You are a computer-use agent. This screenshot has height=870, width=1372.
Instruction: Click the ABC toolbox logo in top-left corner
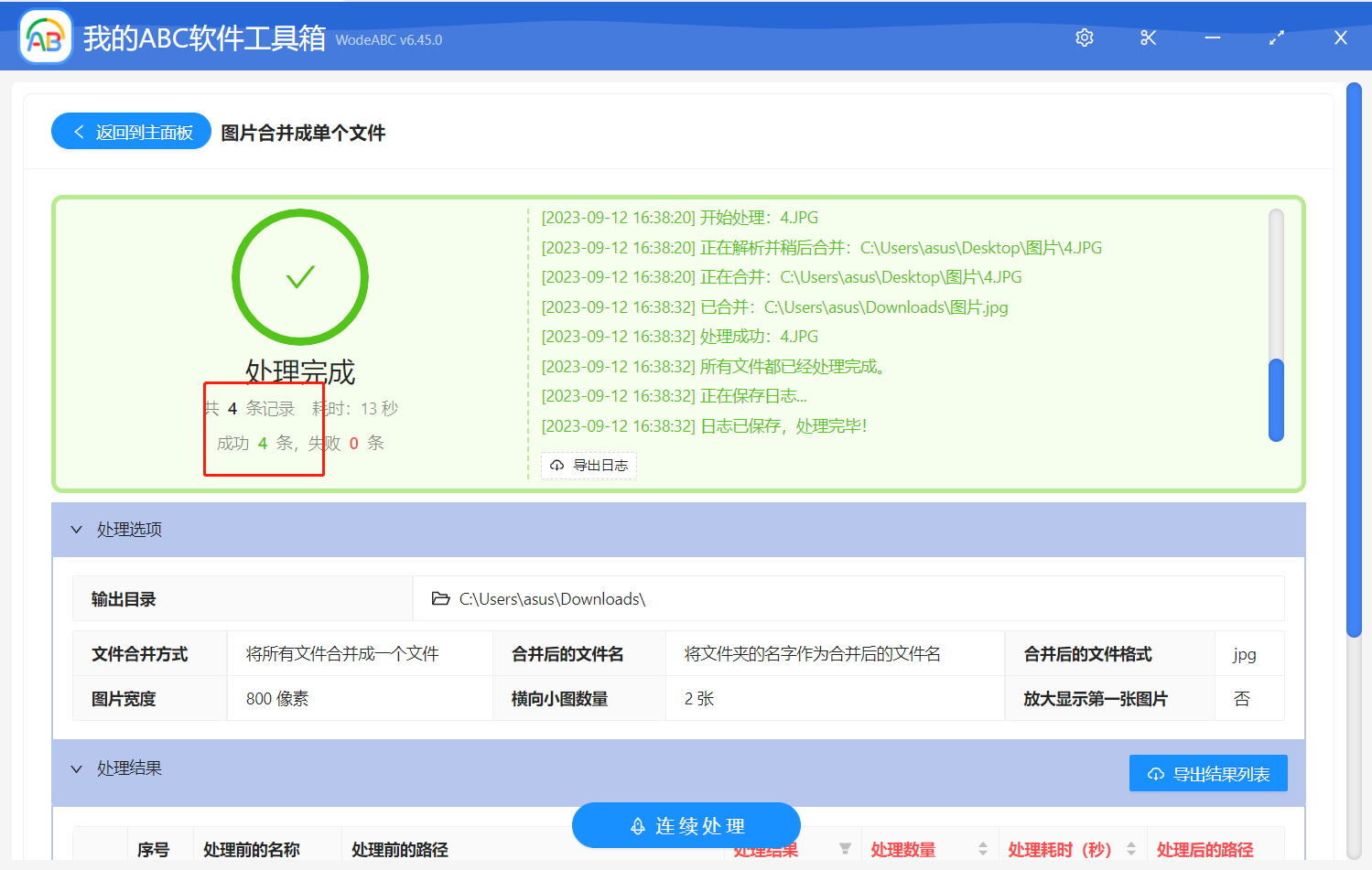pos(44,36)
